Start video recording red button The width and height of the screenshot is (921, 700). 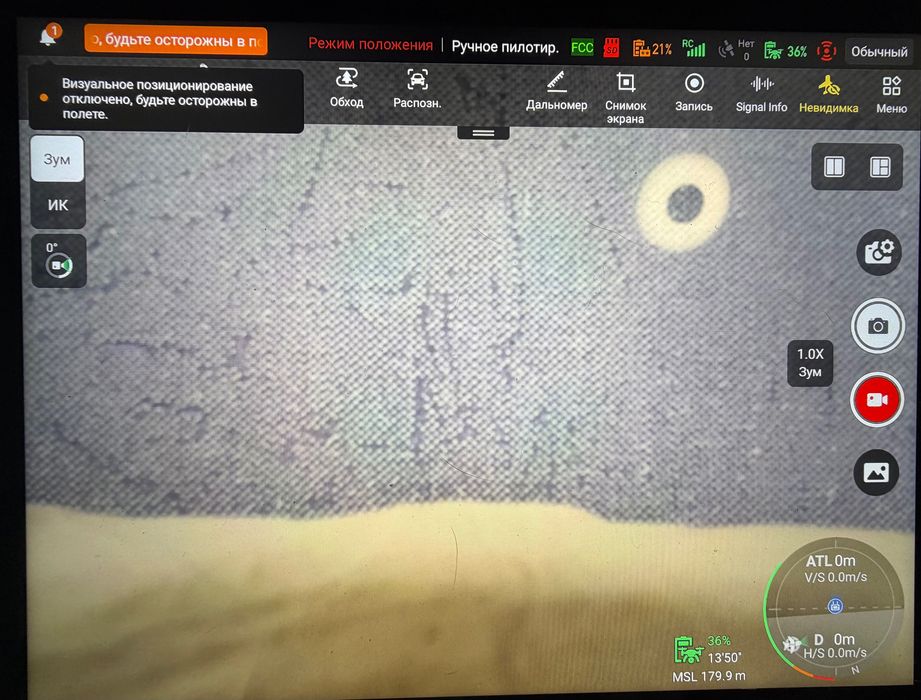(876, 399)
